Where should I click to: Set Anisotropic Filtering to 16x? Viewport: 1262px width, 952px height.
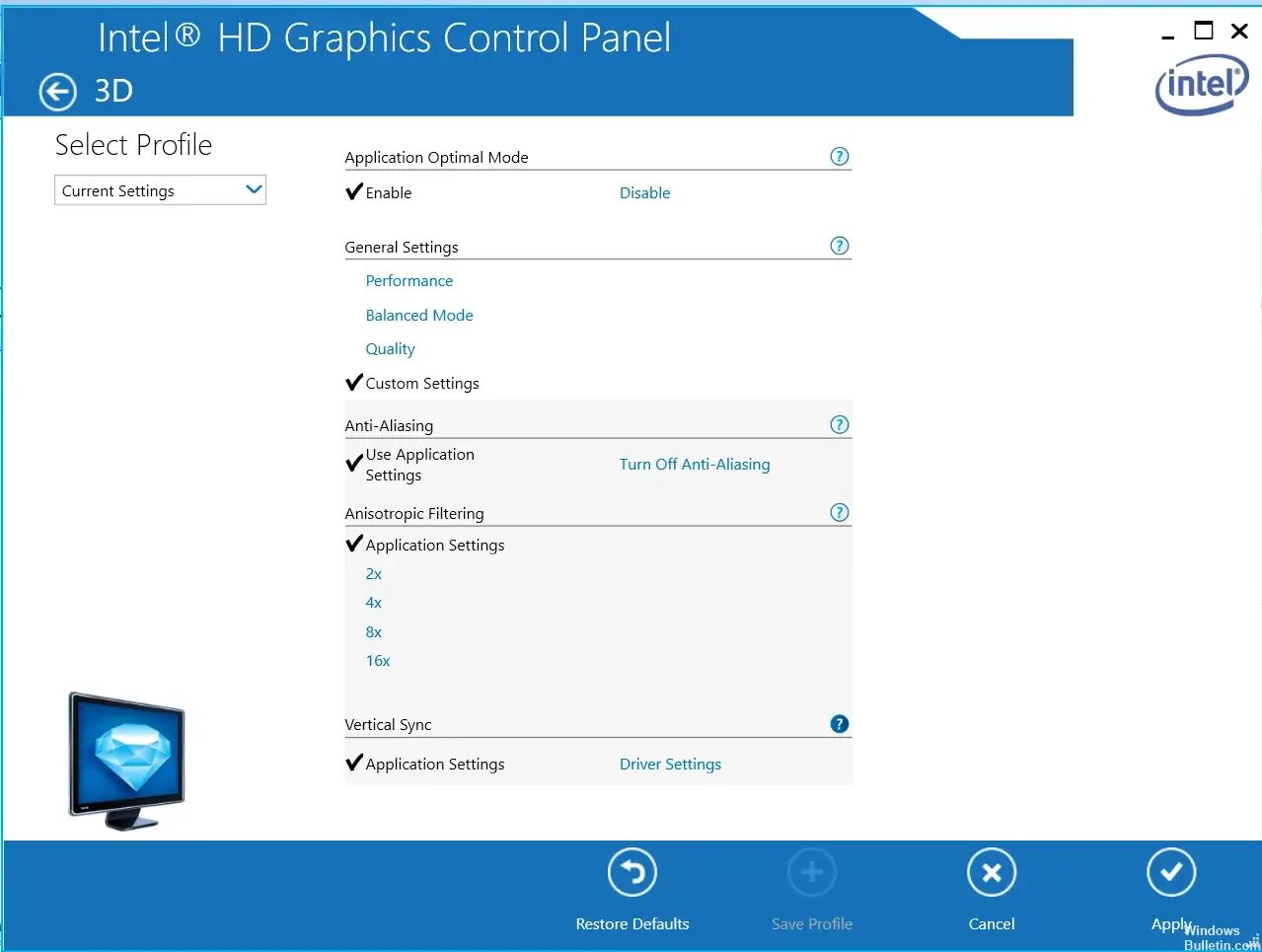[x=378, y=661]
